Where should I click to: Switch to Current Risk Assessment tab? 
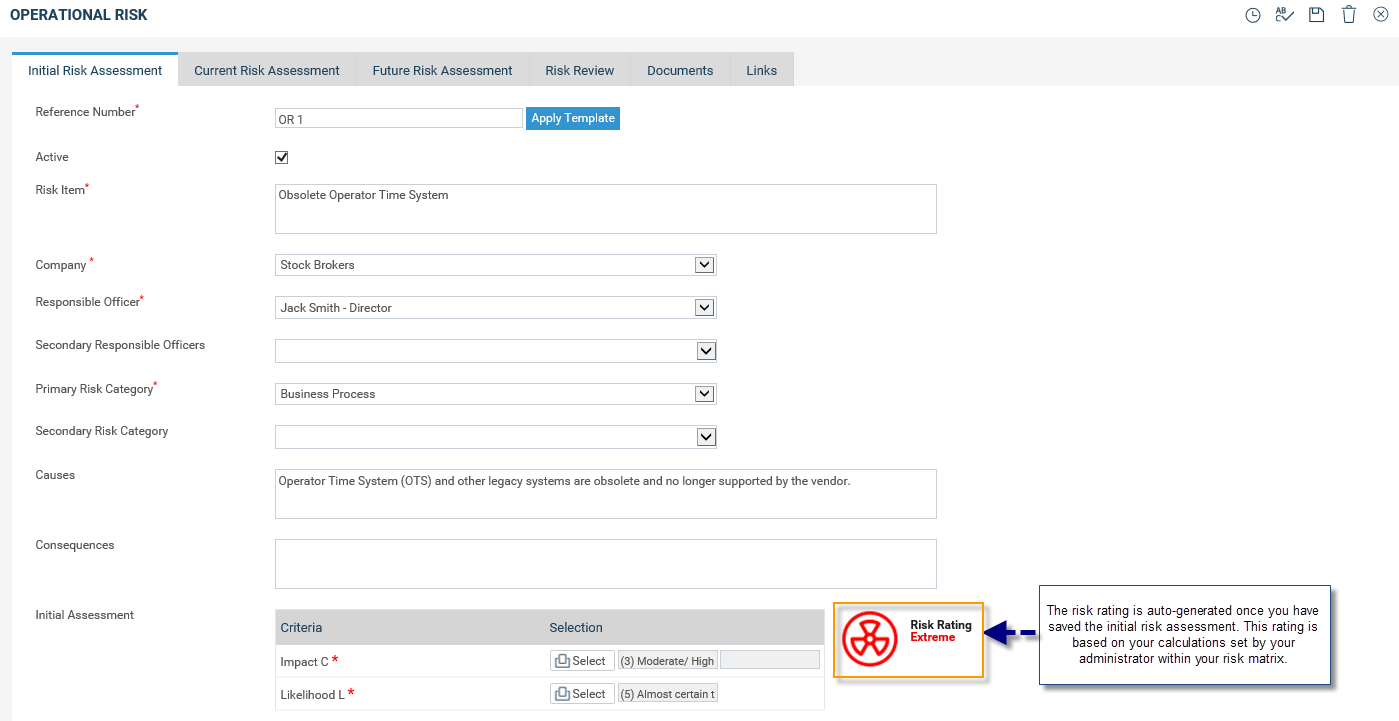267,70
